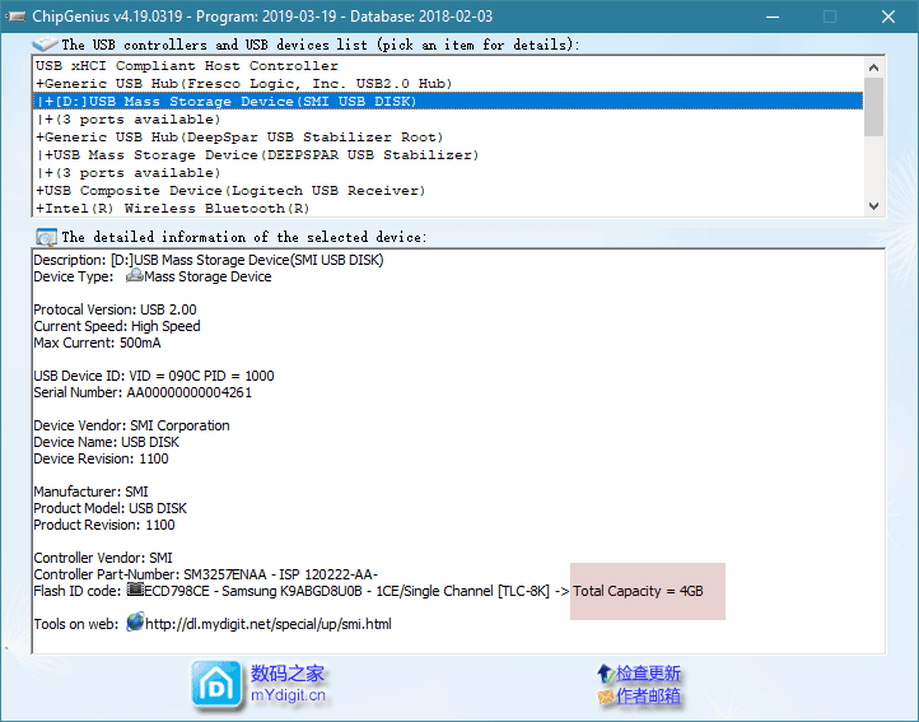Click Device Vendor: SMI Corporation text
The width and height of the screenshot is (919, 722).
point(131,425)
